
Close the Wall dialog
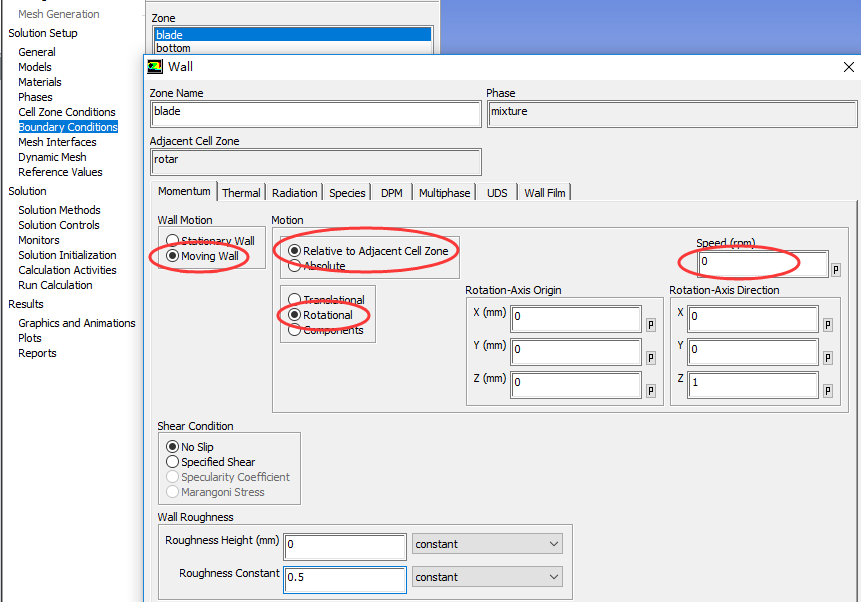click(848, 67)
